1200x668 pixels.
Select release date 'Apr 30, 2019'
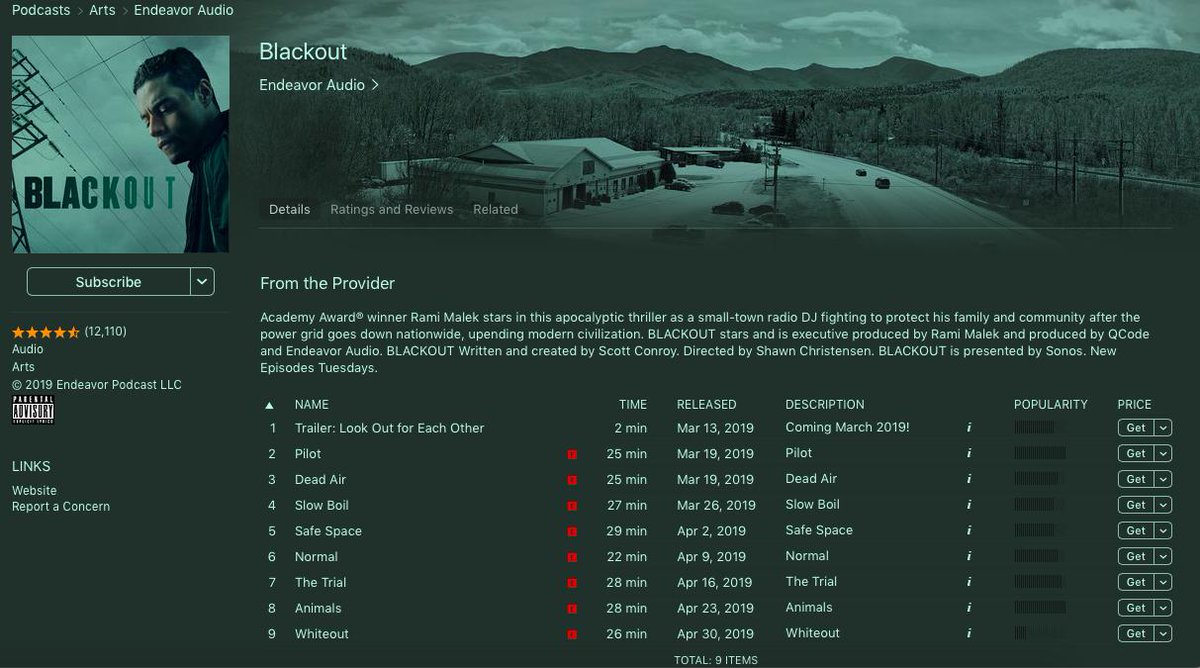click(x=715, y=634)
